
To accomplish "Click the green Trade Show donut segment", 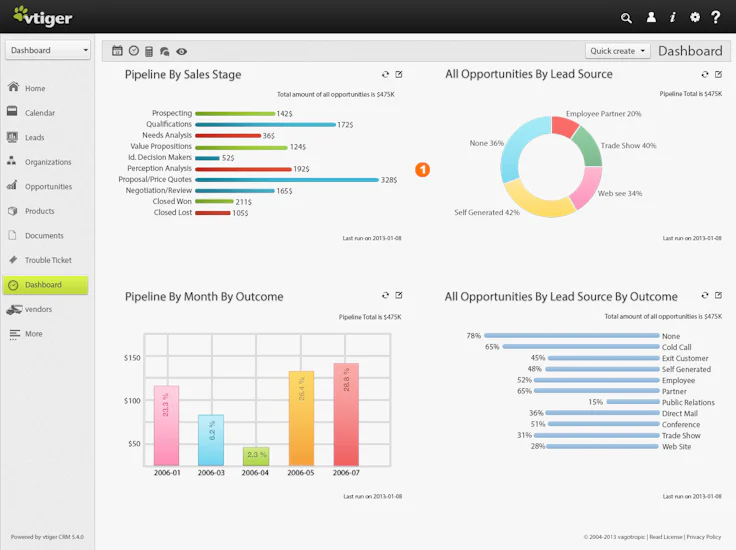I will point(590,146).
